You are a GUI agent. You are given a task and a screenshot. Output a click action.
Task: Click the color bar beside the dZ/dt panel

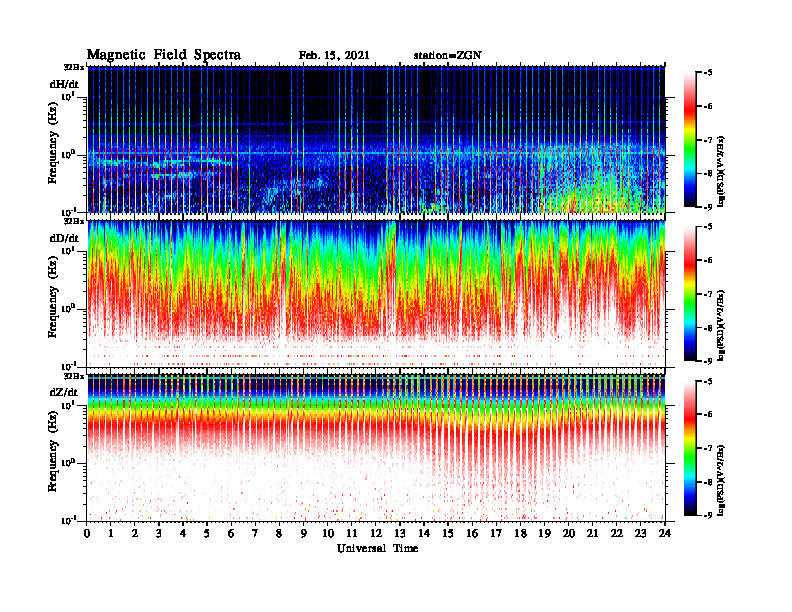click(690, 448)
